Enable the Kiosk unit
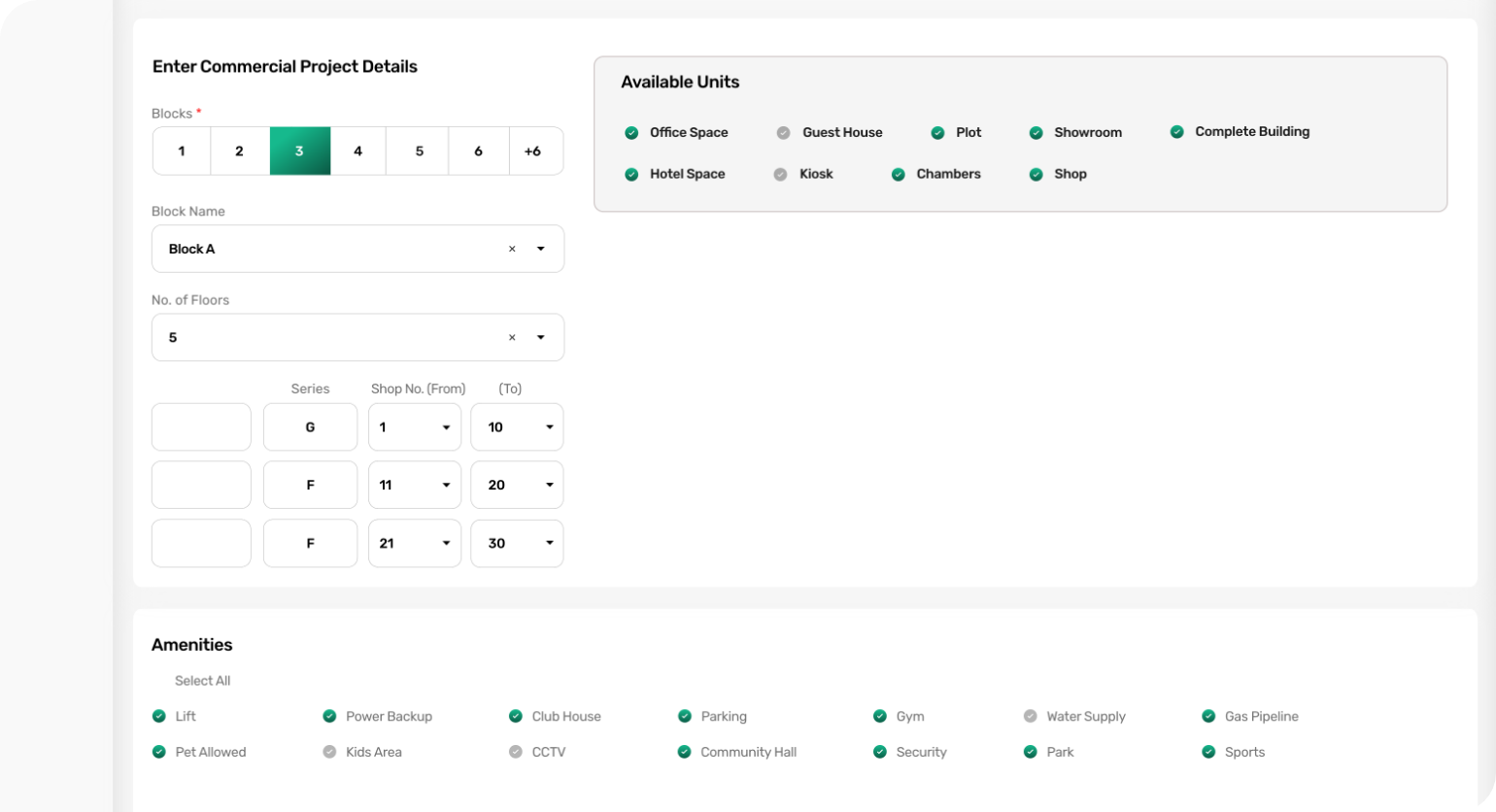 pos(780,175)
